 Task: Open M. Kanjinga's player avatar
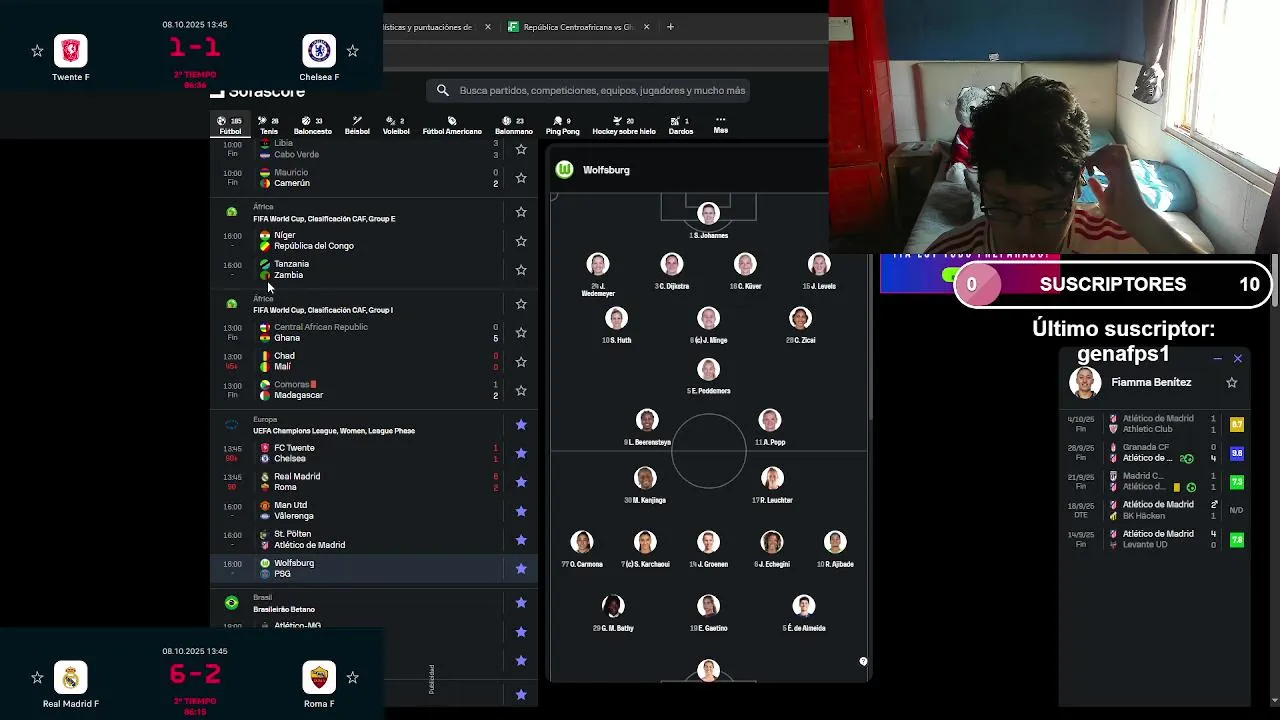click(x=645, y=478)
